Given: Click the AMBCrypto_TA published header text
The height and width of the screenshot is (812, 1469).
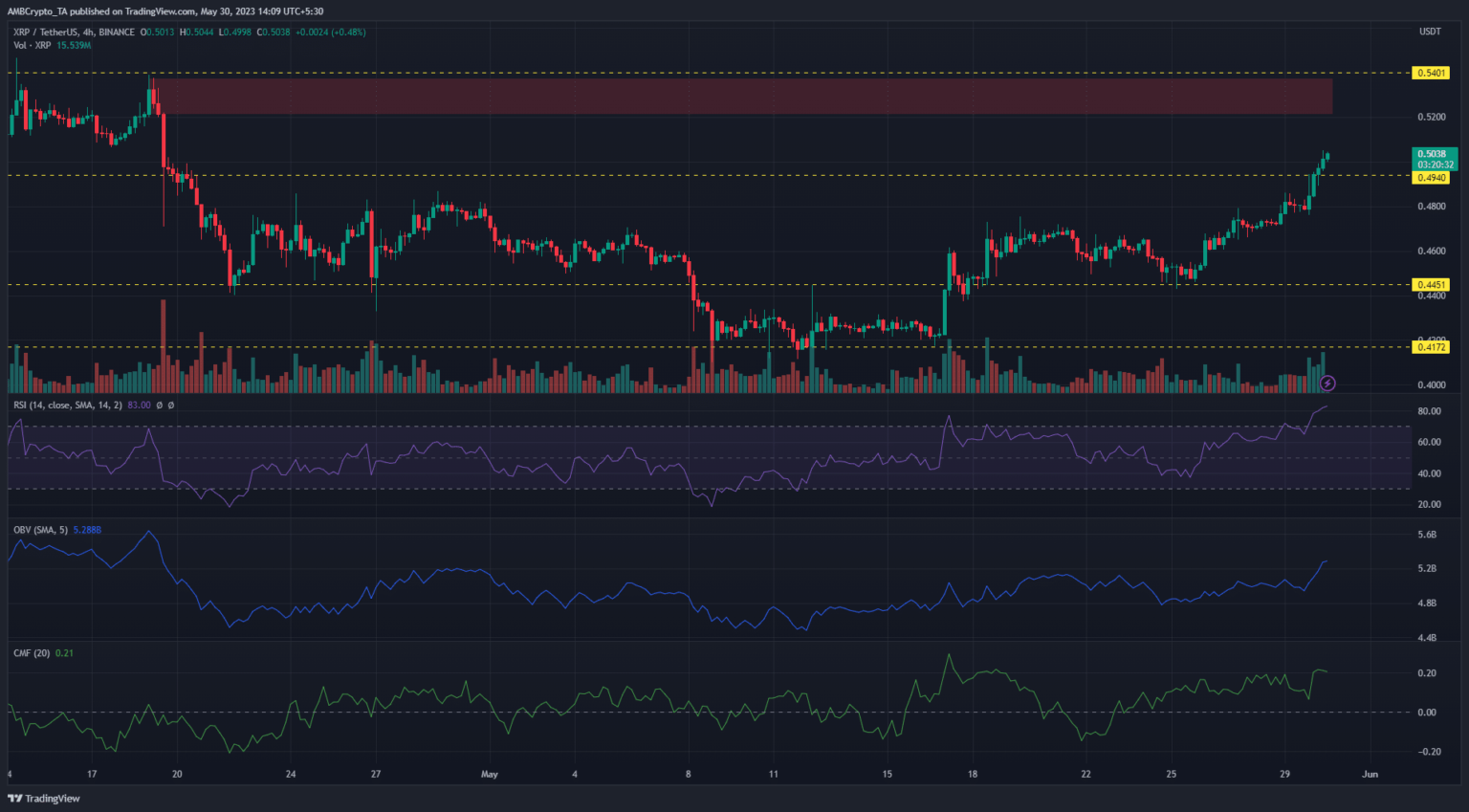Looking at the screenshot, I should pos(165,11).
